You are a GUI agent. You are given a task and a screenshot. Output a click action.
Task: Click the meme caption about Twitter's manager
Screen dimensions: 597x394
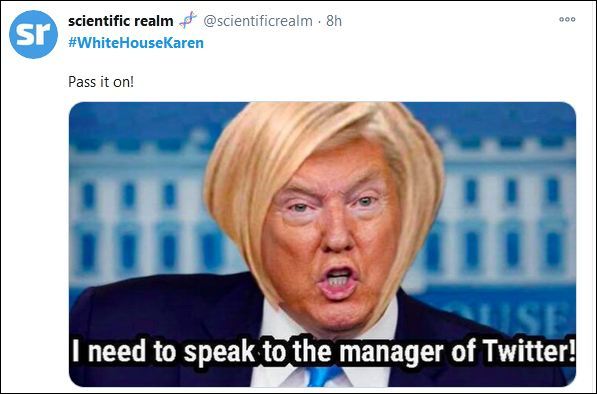pos(323,351)
